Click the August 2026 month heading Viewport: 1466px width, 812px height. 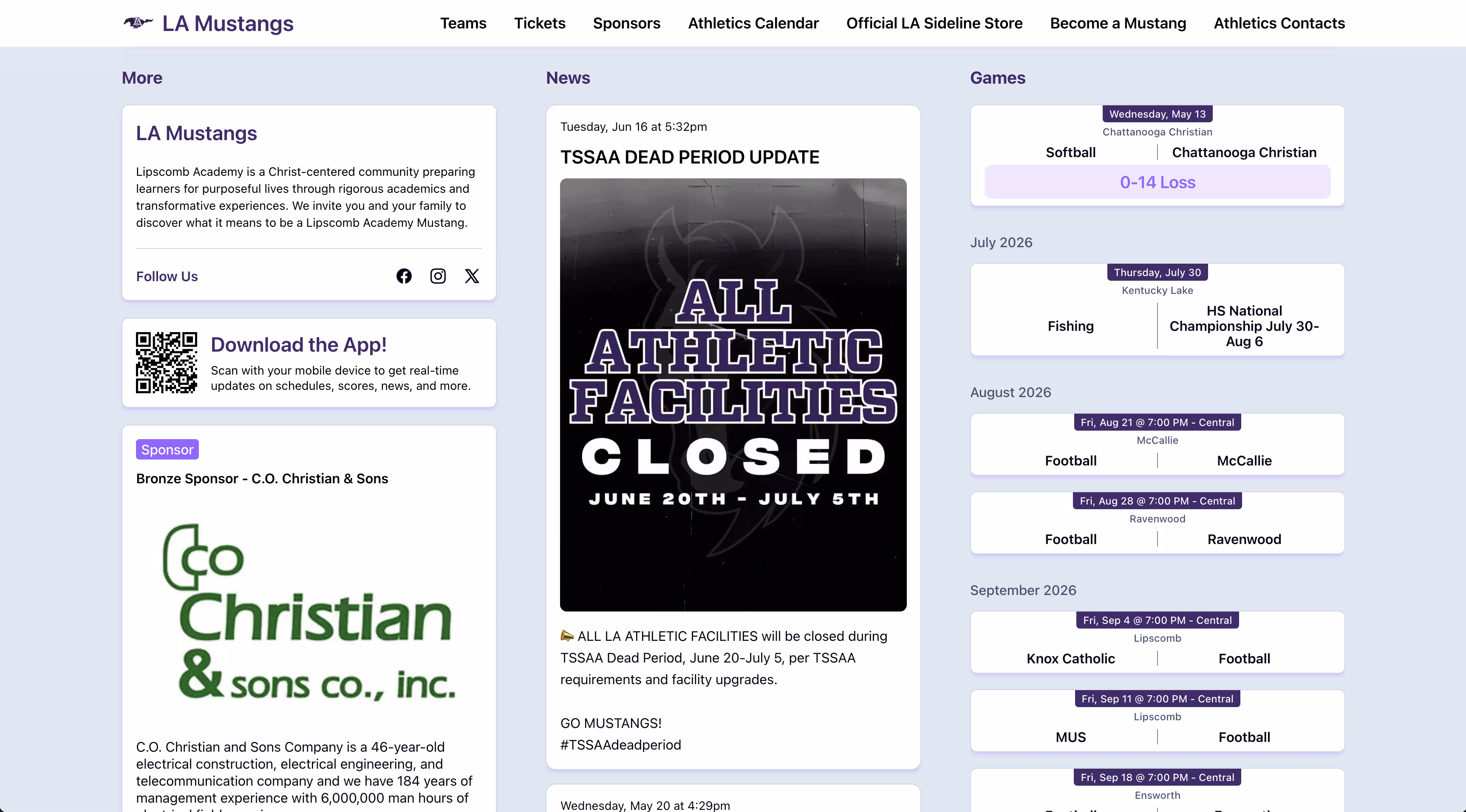(x=1010, y=392)
